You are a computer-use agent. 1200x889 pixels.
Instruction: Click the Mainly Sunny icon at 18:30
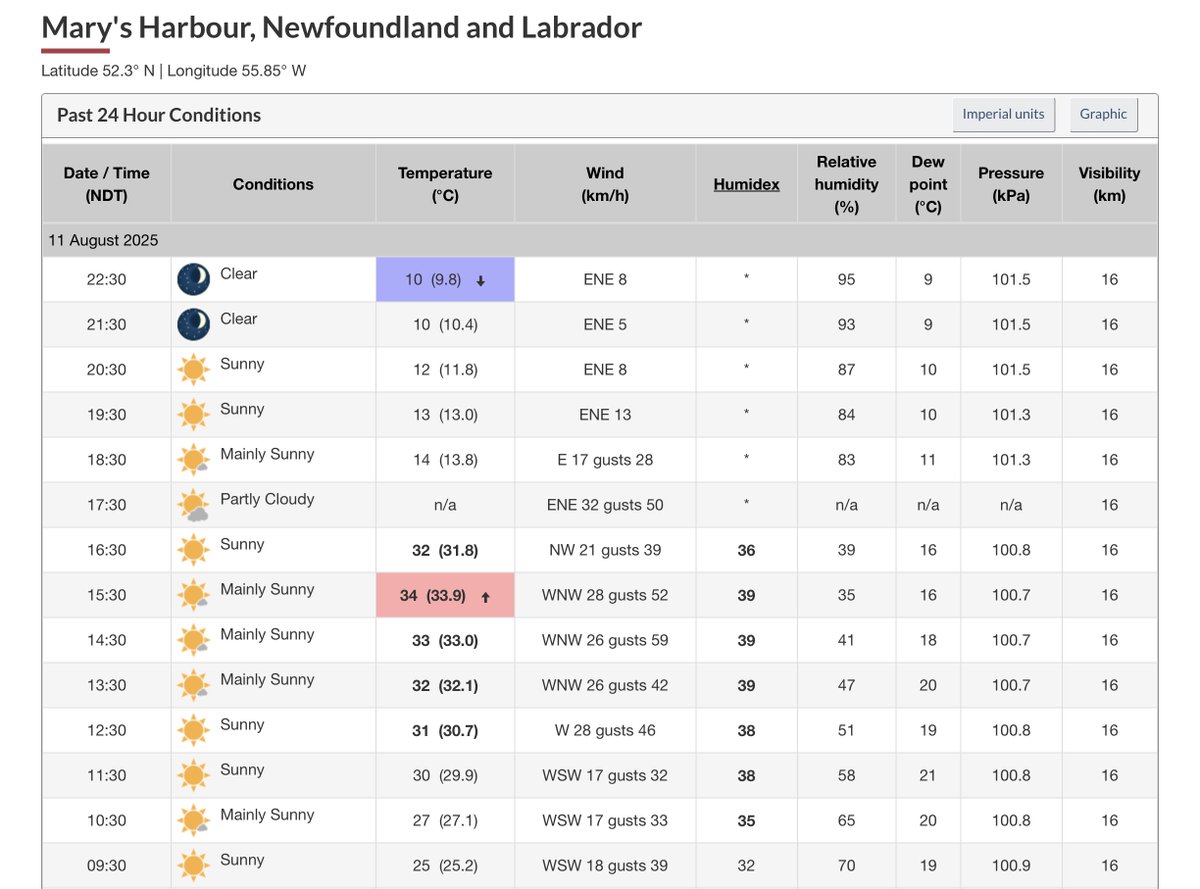[x=193, y=459]
